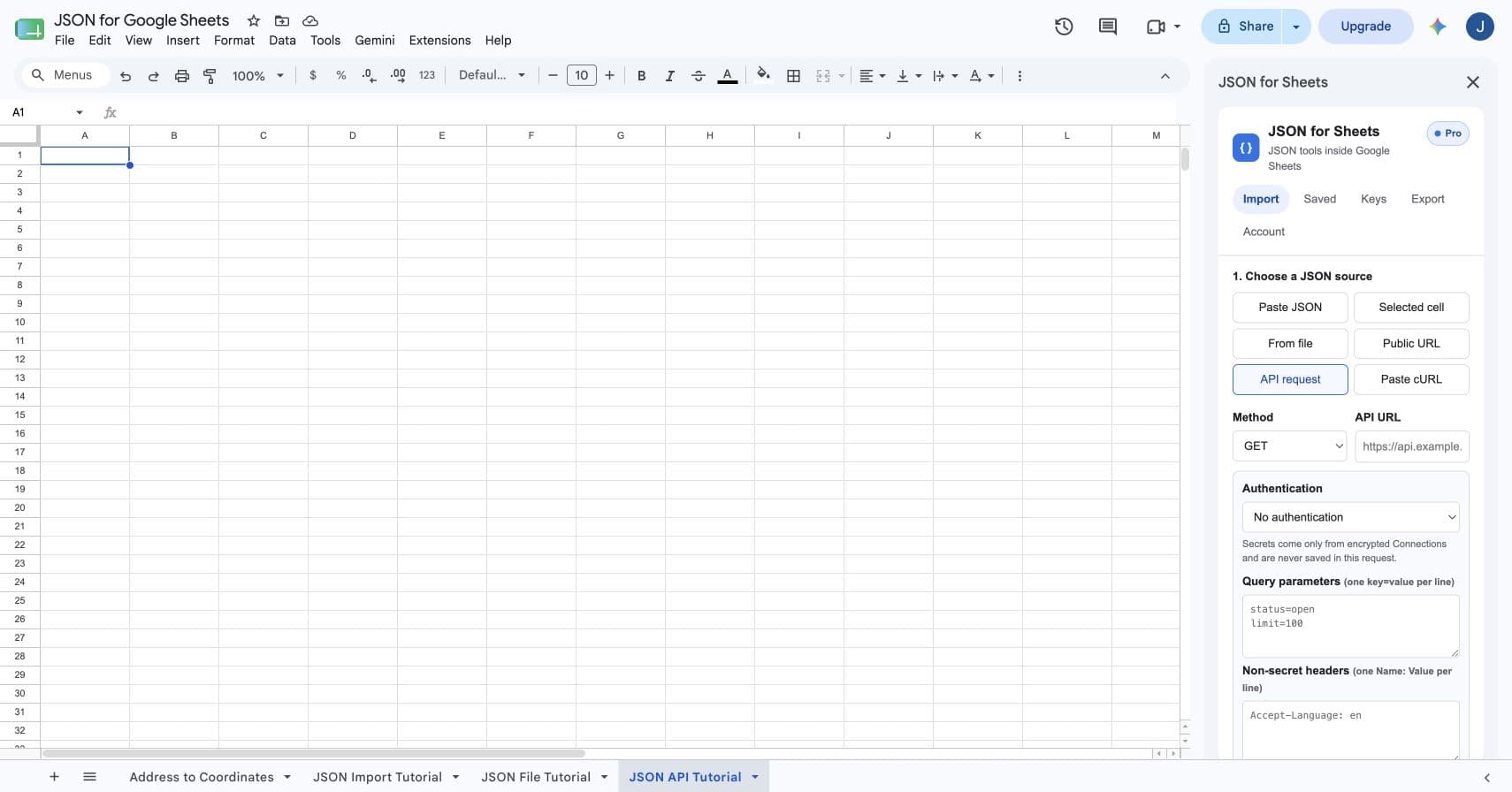Click the API URL input field

tap(1412, 446)
